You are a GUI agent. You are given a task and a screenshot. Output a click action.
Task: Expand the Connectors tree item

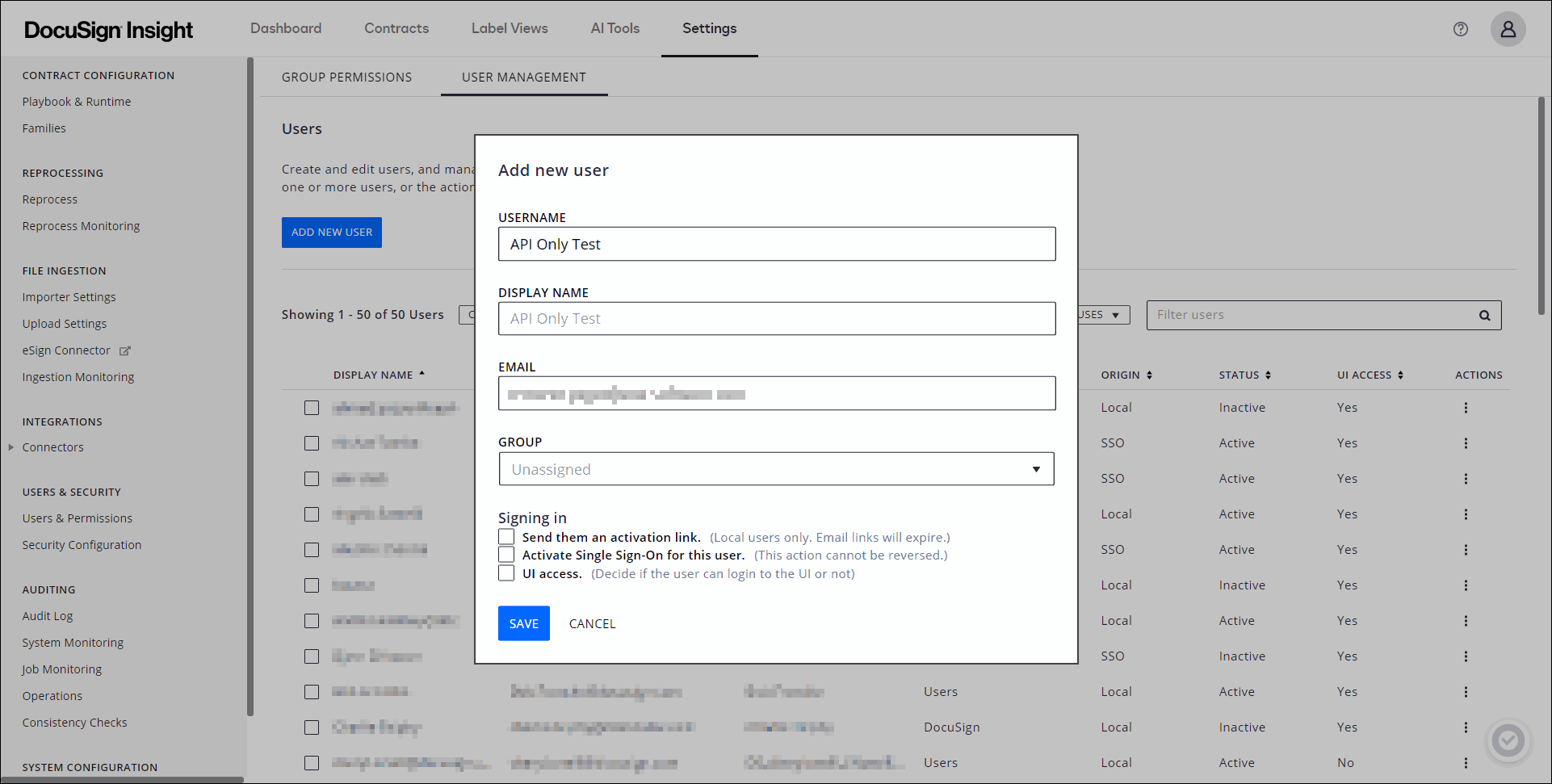(11, 447)
